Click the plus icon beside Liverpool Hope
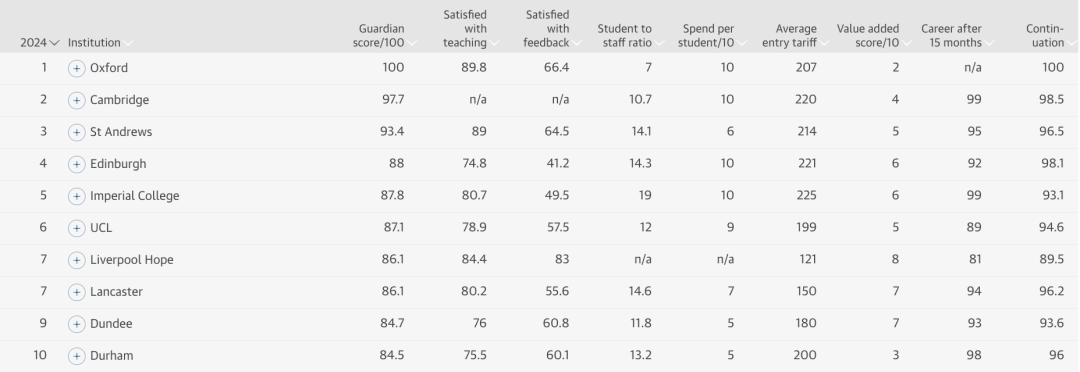Viewport: 1080px width, 372px height. 76,260
